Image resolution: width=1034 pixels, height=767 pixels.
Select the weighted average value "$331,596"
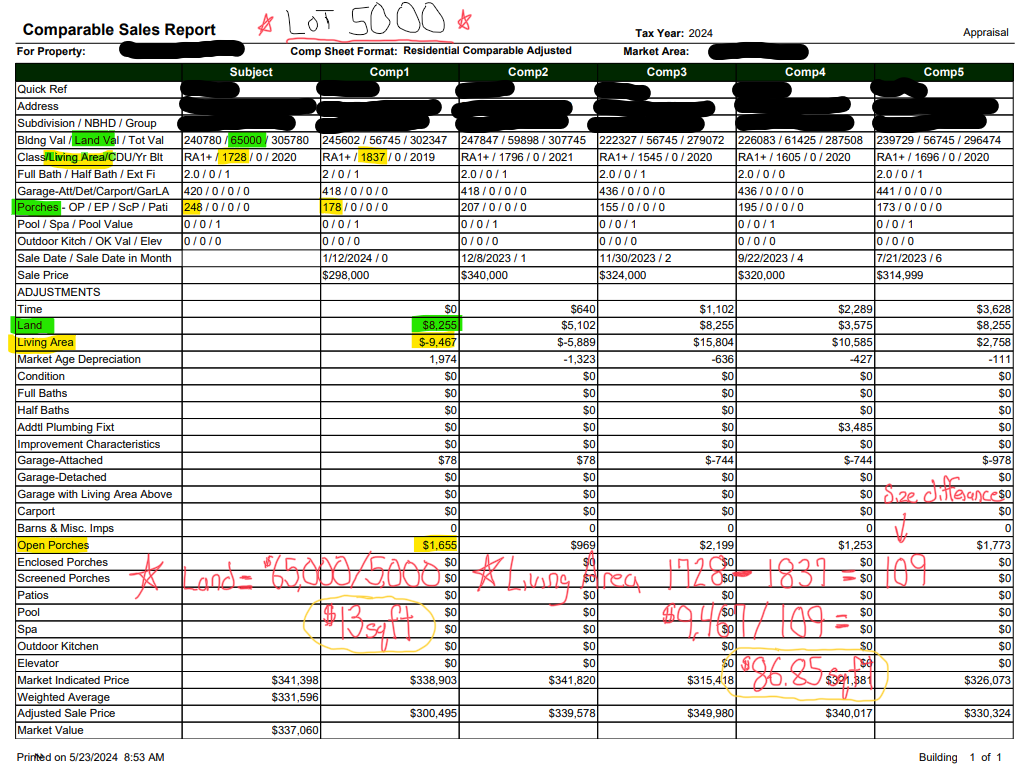(295, 698)
